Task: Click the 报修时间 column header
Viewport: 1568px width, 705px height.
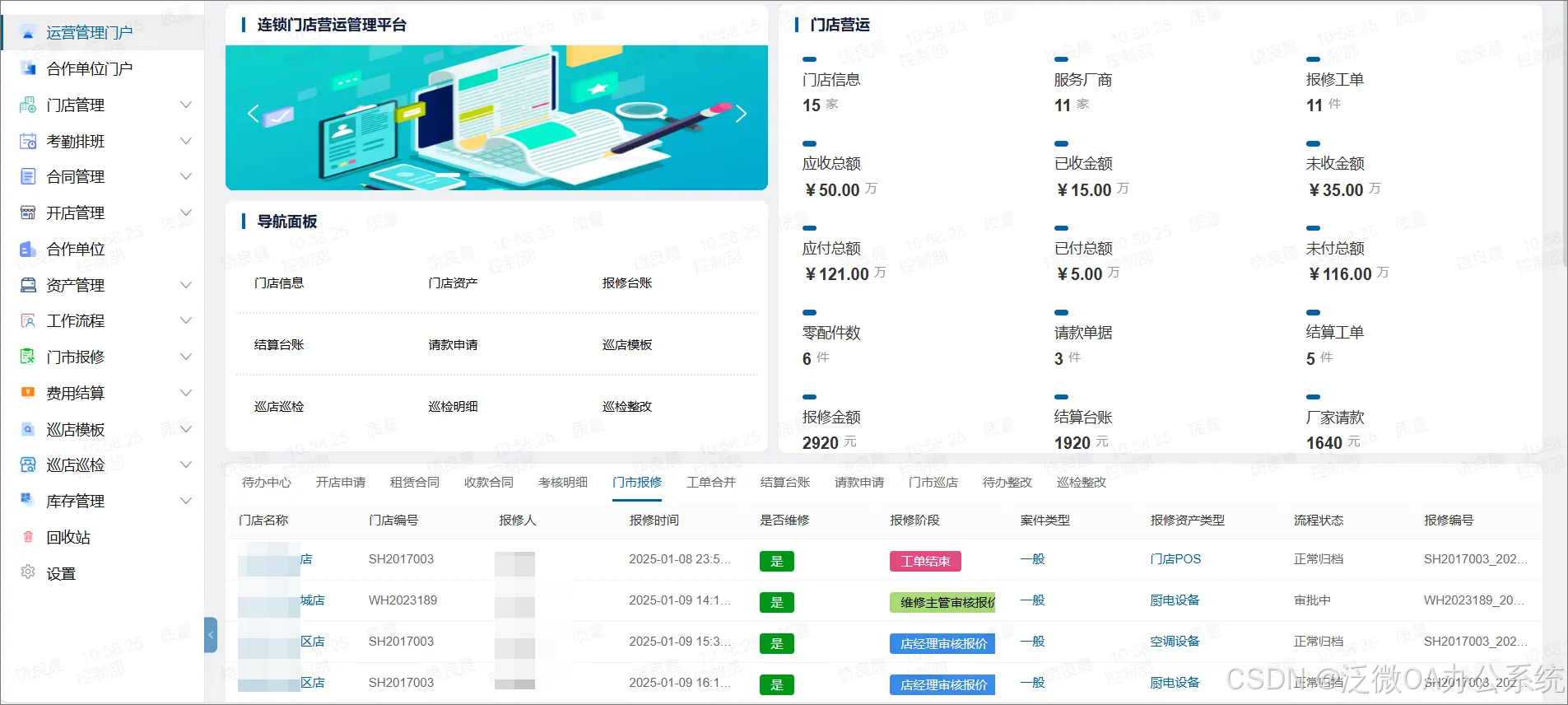Action: (x=654, y=521)
